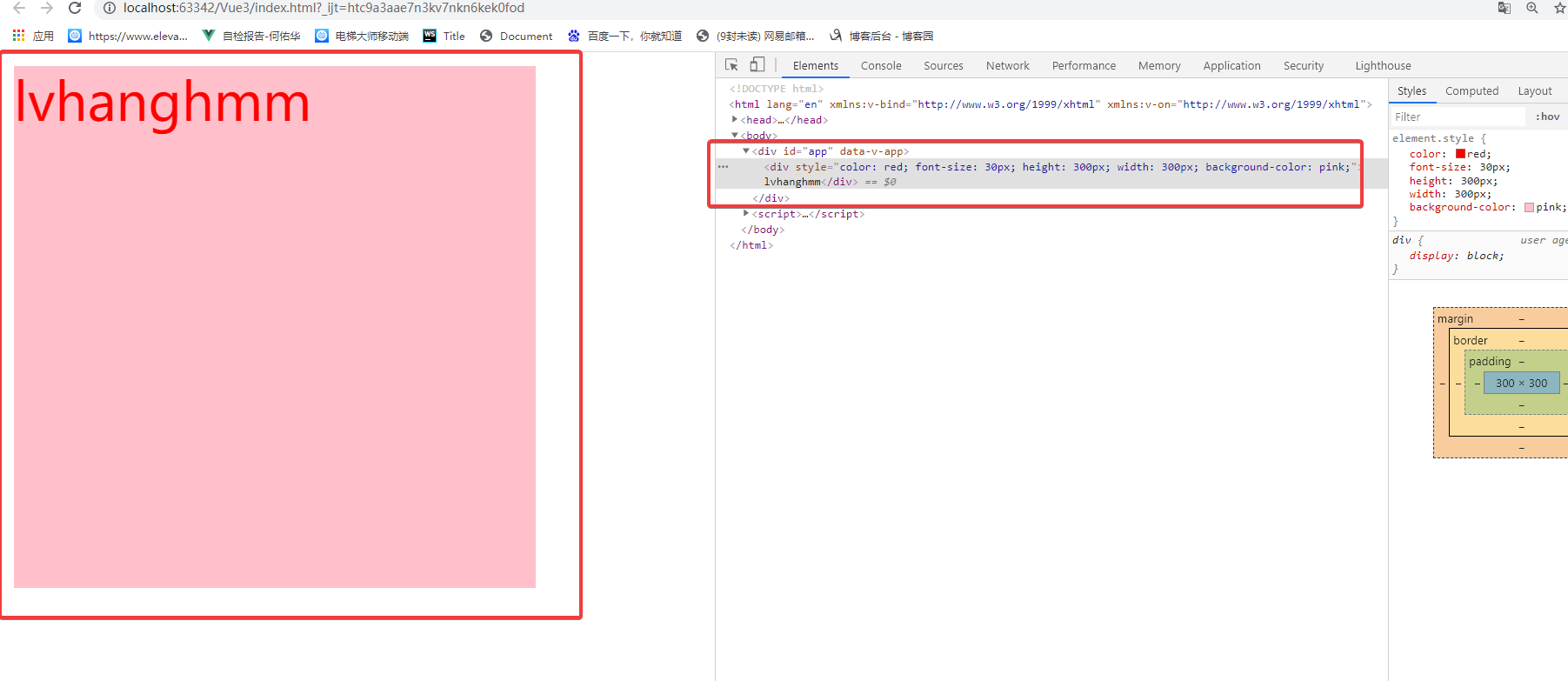Viewport: 1568px width, 681px height.
Task: Open the Security tab
Action: point(1304,66)
